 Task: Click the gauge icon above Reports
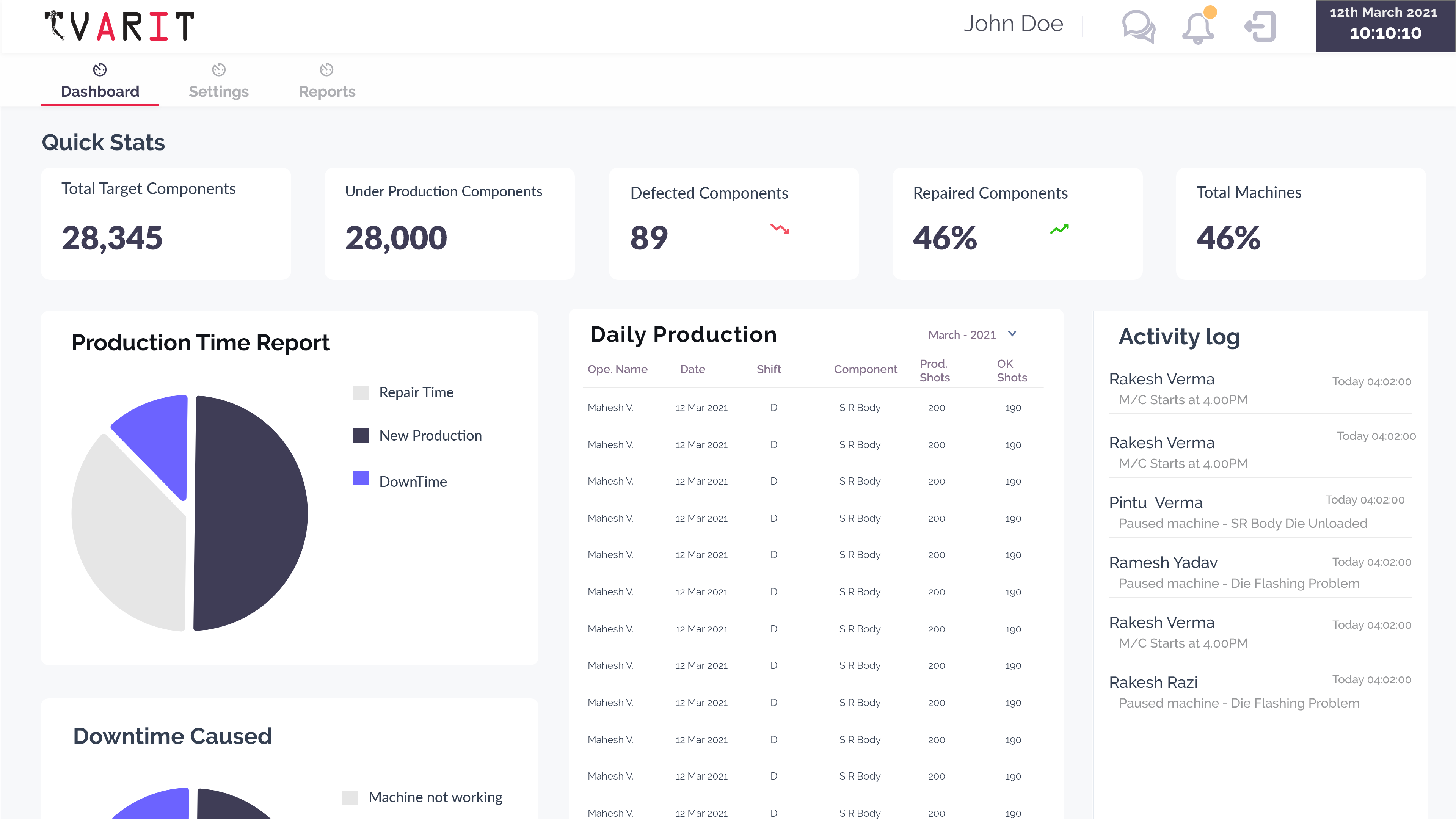(327, 69)
